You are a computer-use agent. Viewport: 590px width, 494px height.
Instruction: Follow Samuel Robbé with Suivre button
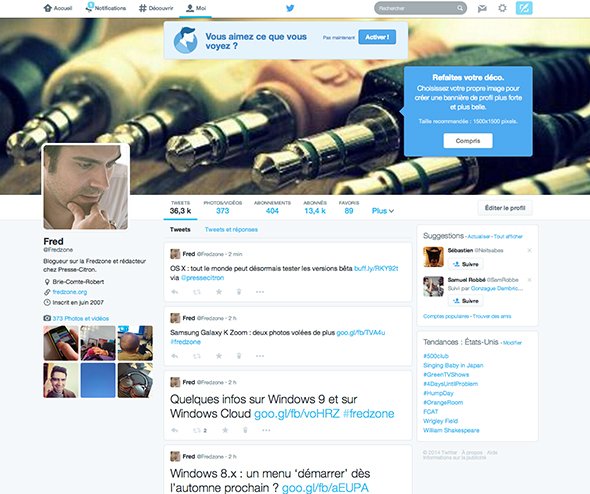coord(465,301)
